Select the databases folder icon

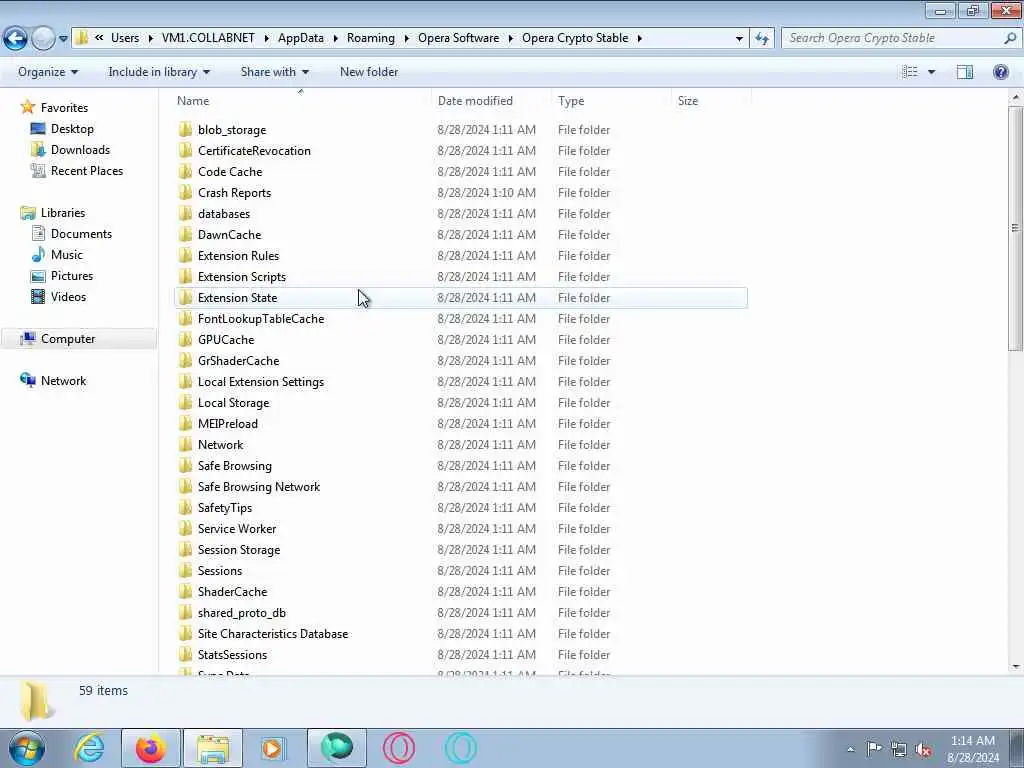[x=185, y=214]
